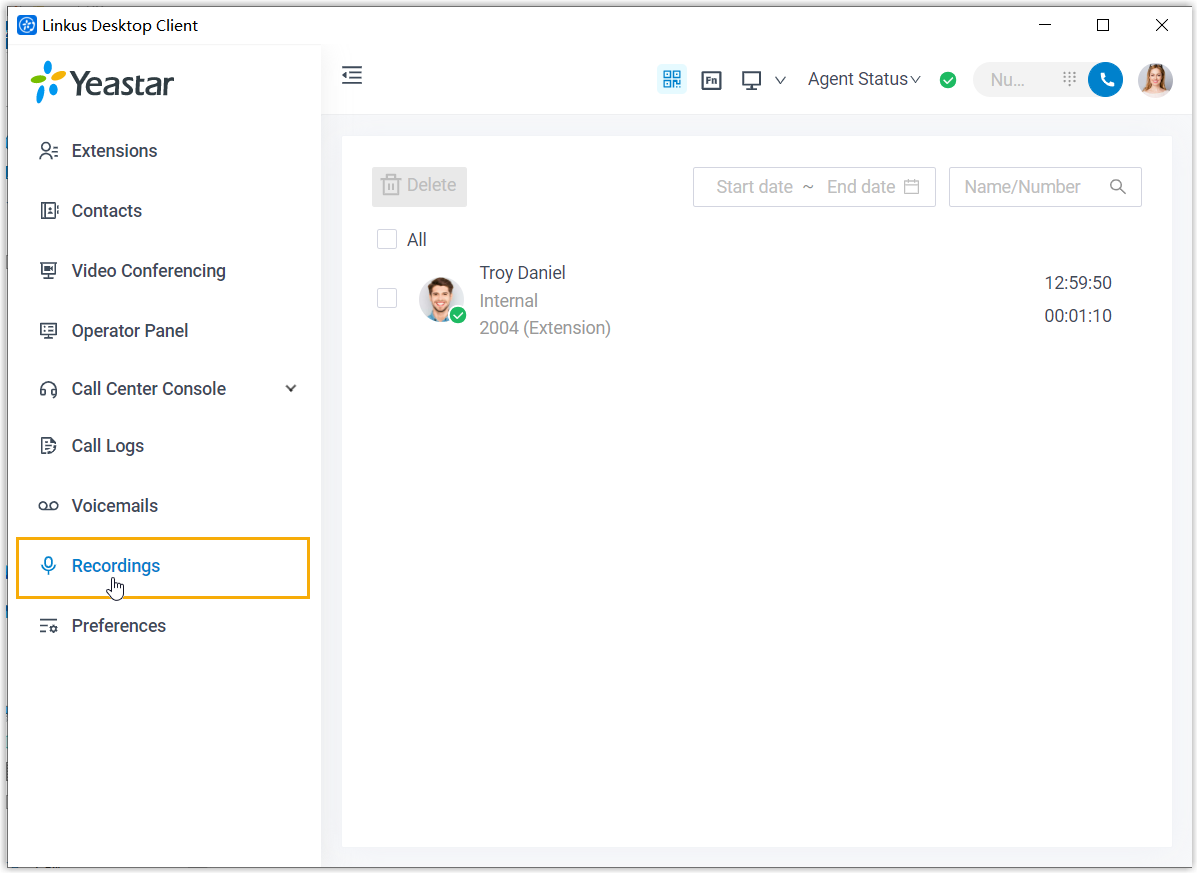Close the Linkus Desktop Client window
The width and height of the screenshot is (1198, 874).
click(1162, 25)
